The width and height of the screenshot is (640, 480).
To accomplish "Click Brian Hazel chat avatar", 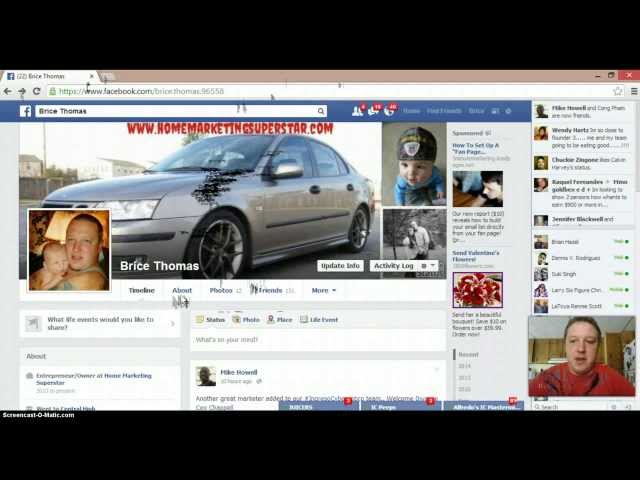I will coord(541,242).
